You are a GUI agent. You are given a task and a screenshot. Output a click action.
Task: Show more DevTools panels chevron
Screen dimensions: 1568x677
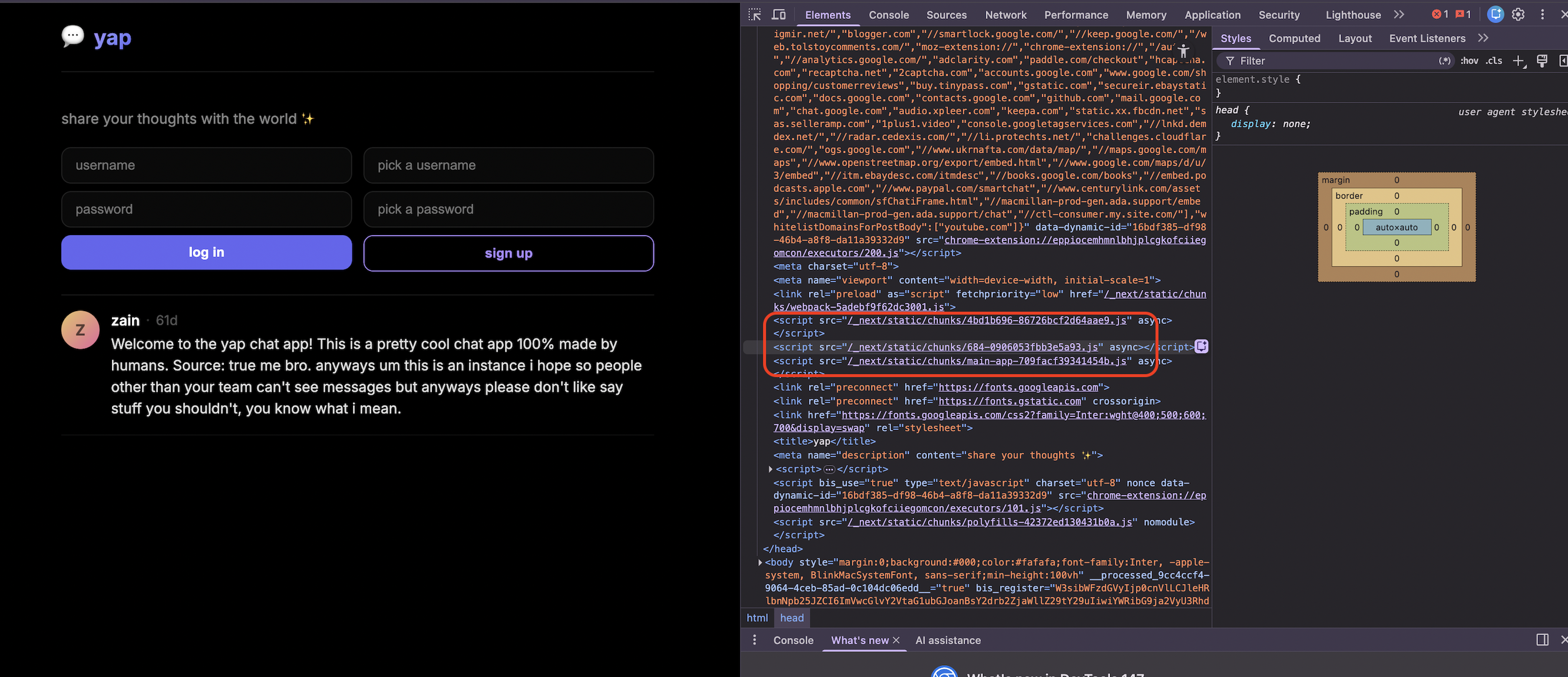(1399, 15)
